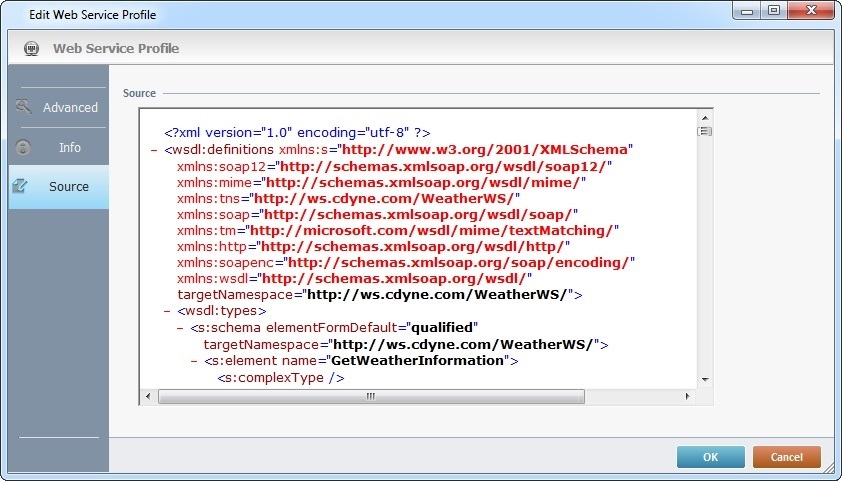Click the pencil icon beside Source

[x=22, y=186]
